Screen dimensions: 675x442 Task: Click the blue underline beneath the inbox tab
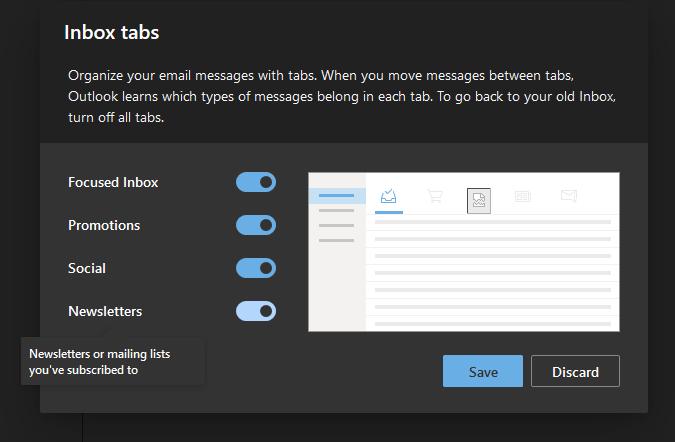pos(389,212)
